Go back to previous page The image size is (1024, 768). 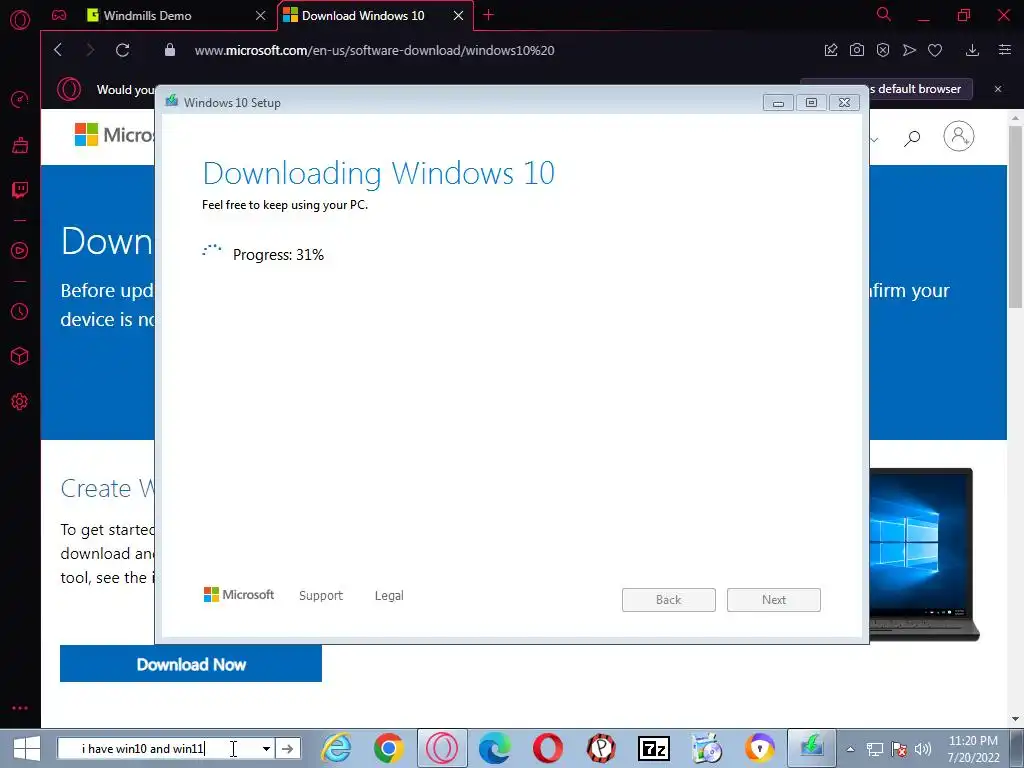(x=58, y=50)
